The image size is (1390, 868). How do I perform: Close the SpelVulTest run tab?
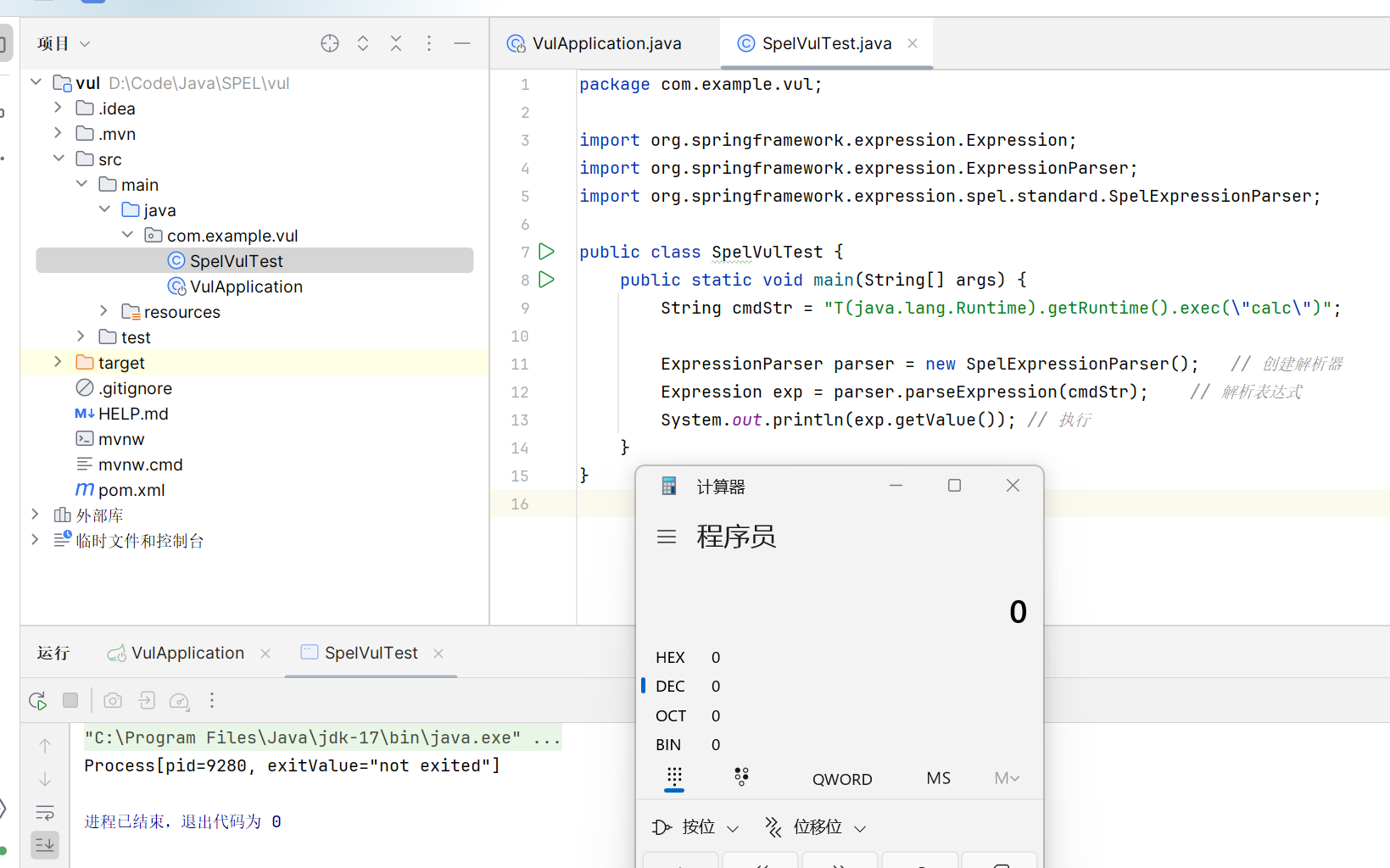tap(438, 654)
